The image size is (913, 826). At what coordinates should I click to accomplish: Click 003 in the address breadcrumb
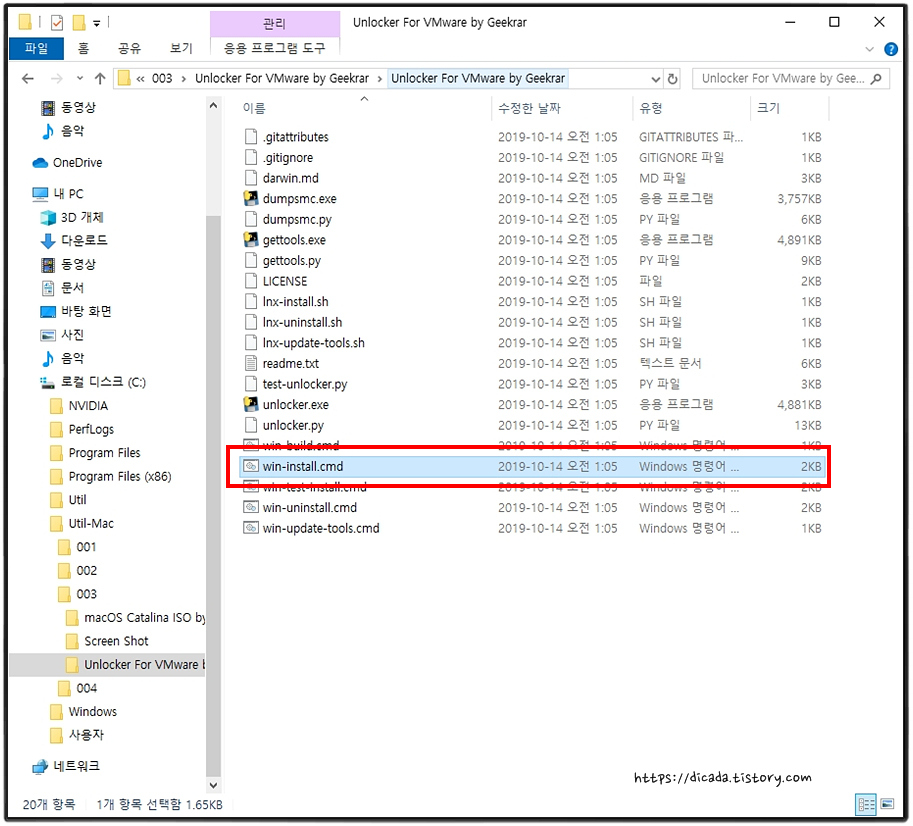[162, 79]
